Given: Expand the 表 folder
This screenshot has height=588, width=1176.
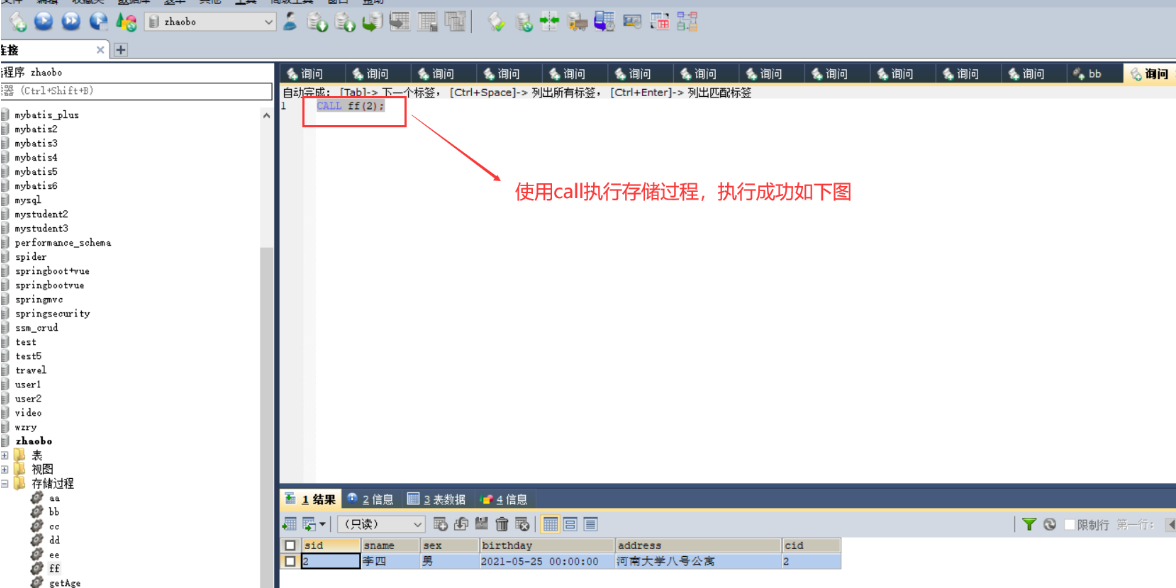Looking at the screenshot, I should click(4, 455).
